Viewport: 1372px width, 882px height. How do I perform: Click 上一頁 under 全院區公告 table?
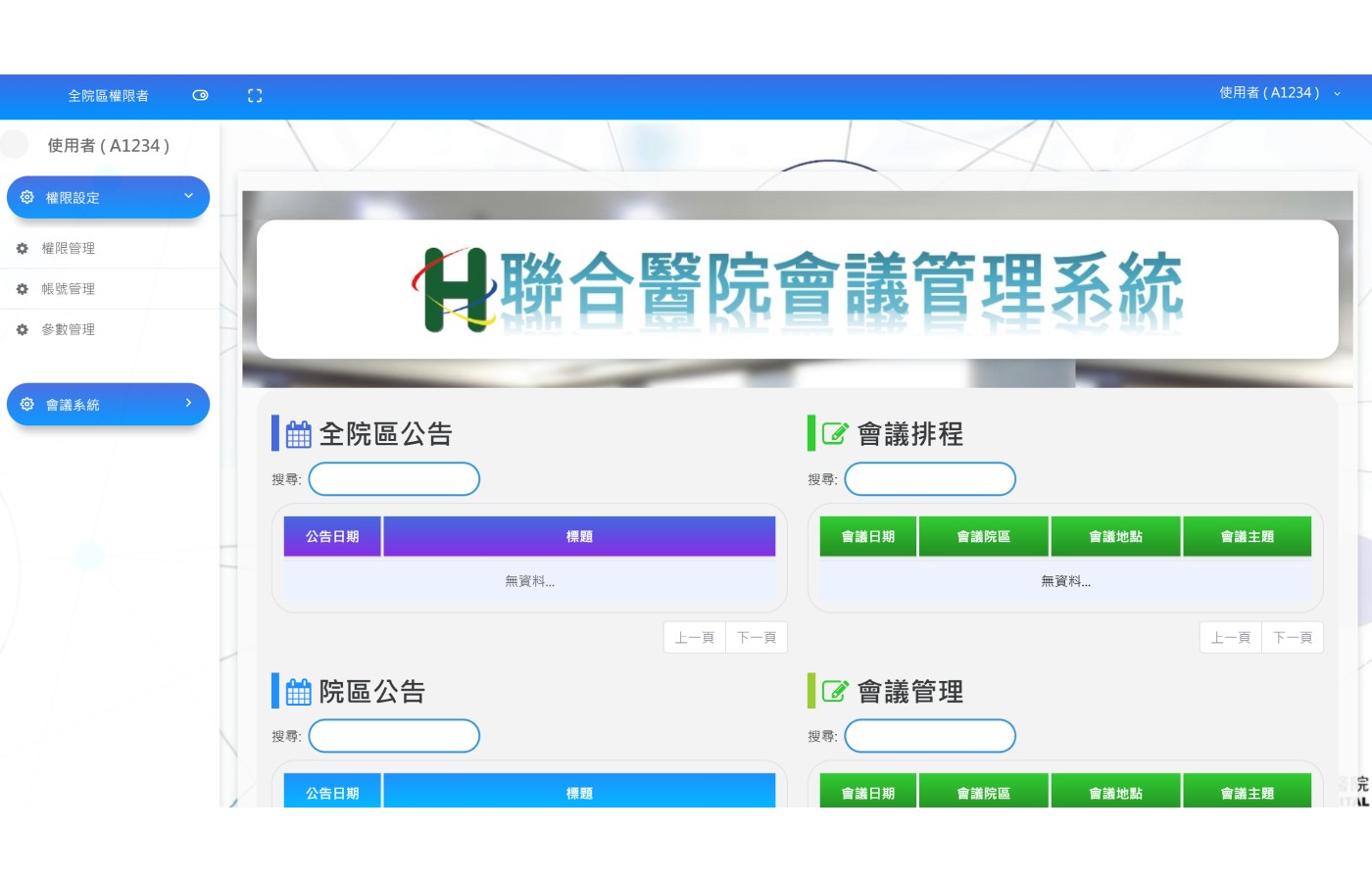(x=695, y=637)
